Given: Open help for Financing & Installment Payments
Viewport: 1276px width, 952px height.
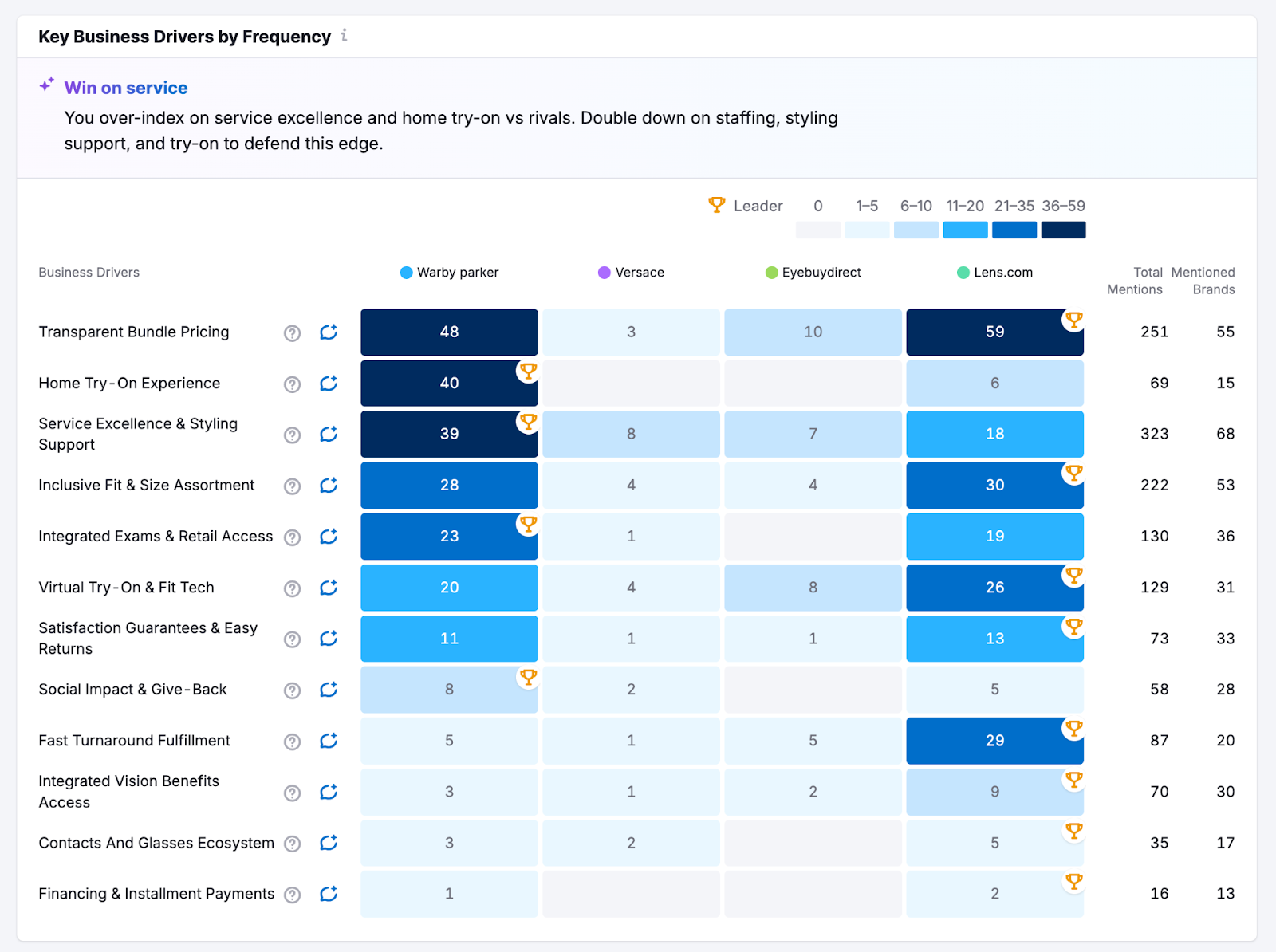Looking at the screenshot, I should 293,895.
